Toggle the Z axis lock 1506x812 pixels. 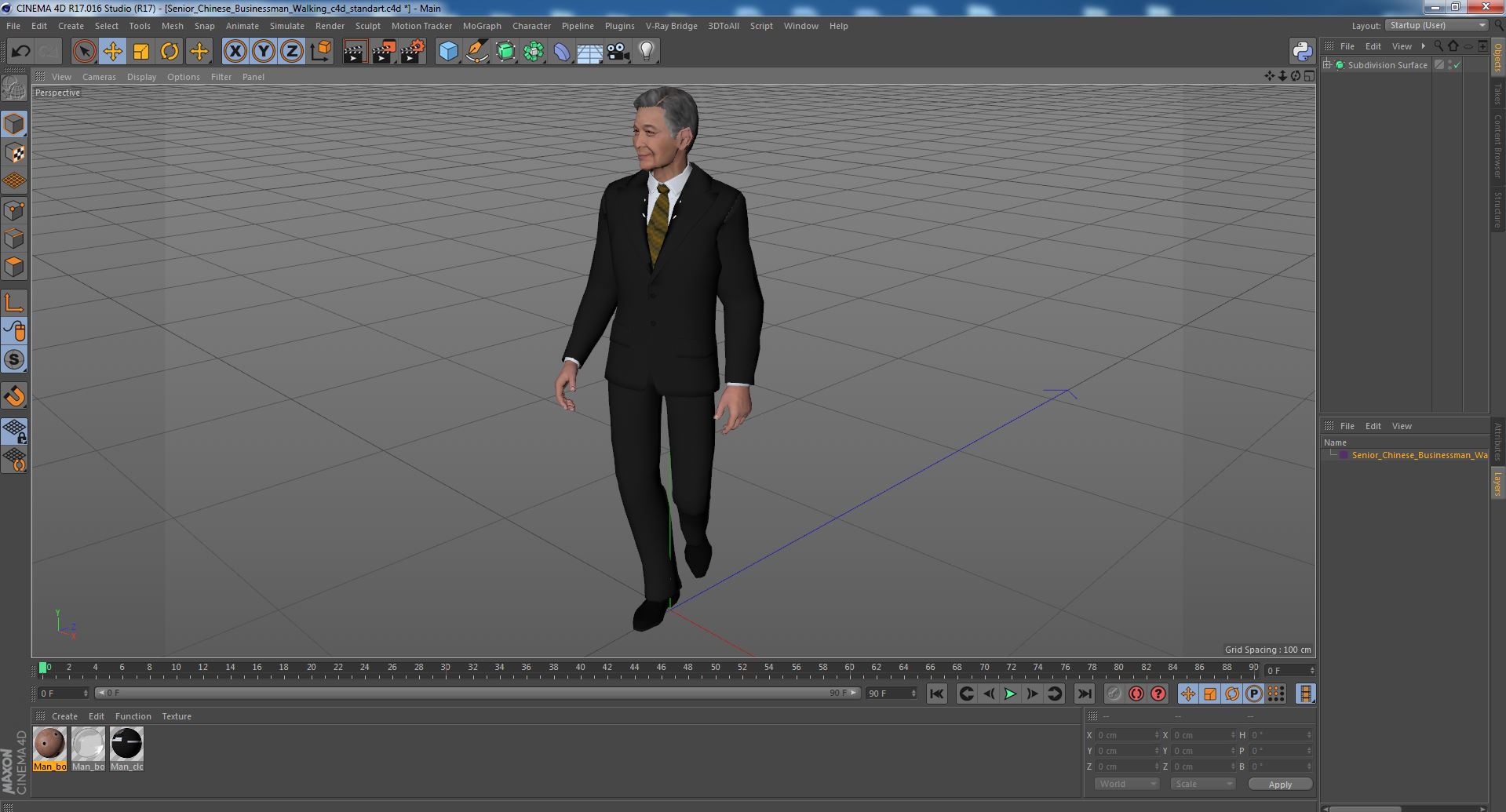(x=292, y=52)
